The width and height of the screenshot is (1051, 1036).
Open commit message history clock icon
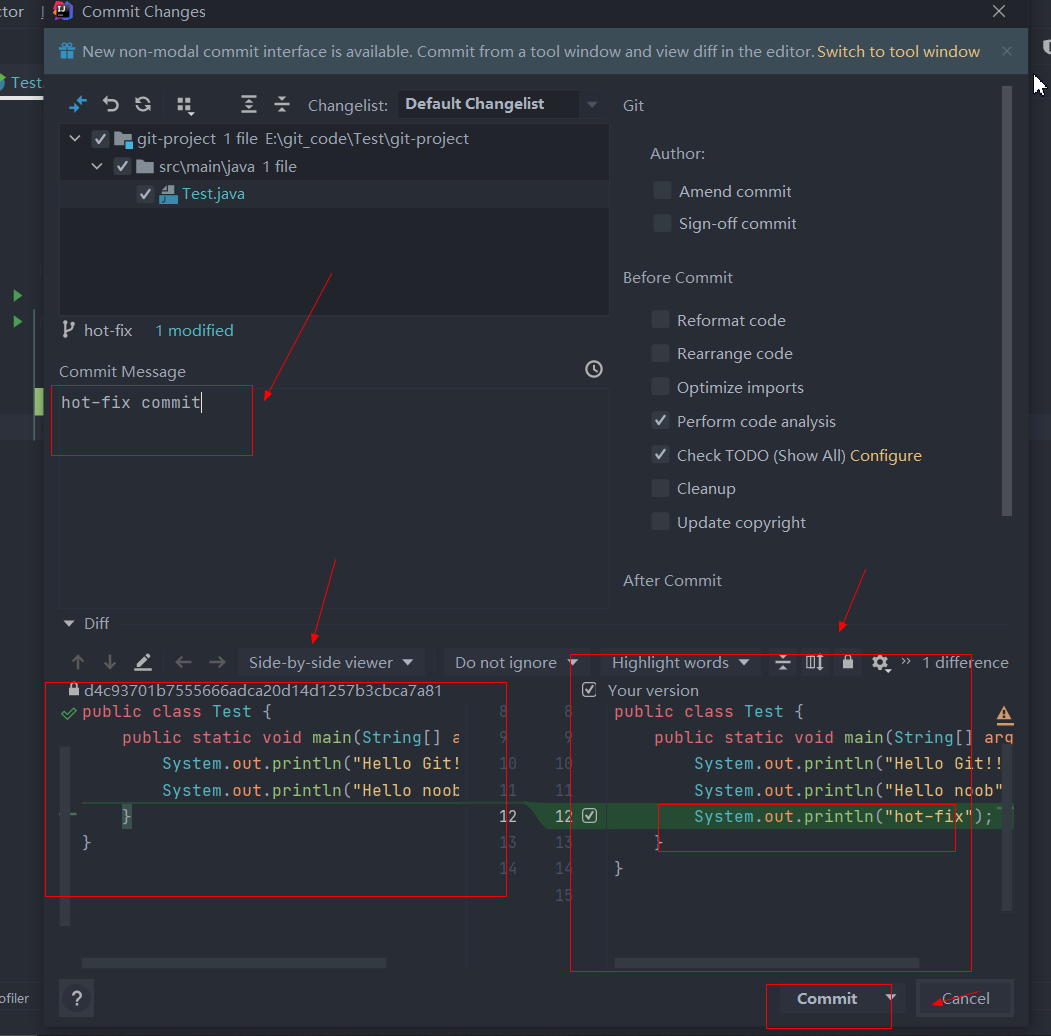(x=594, y=369)
